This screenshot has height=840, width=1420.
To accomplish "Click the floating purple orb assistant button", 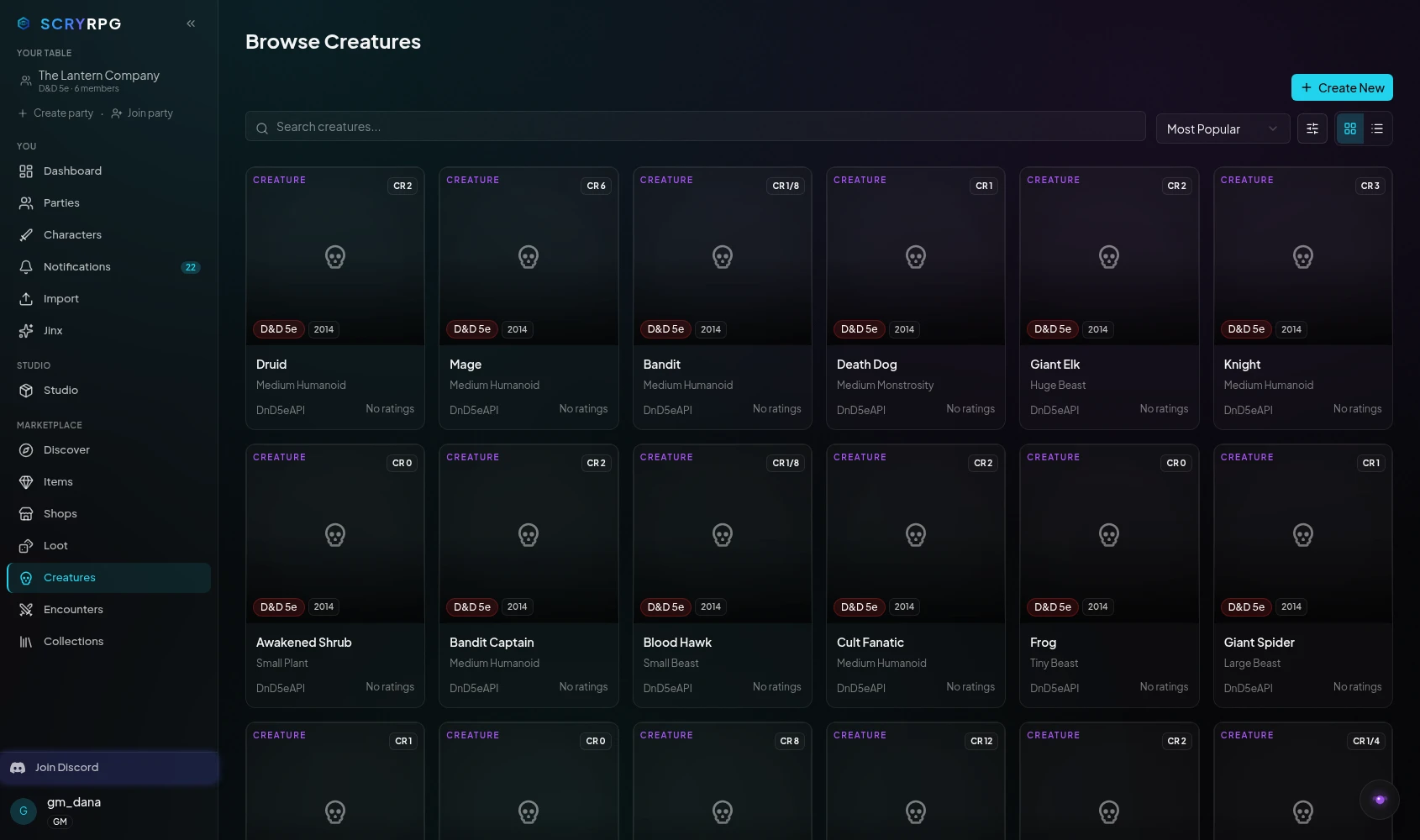I will (x=1380, y=800).
